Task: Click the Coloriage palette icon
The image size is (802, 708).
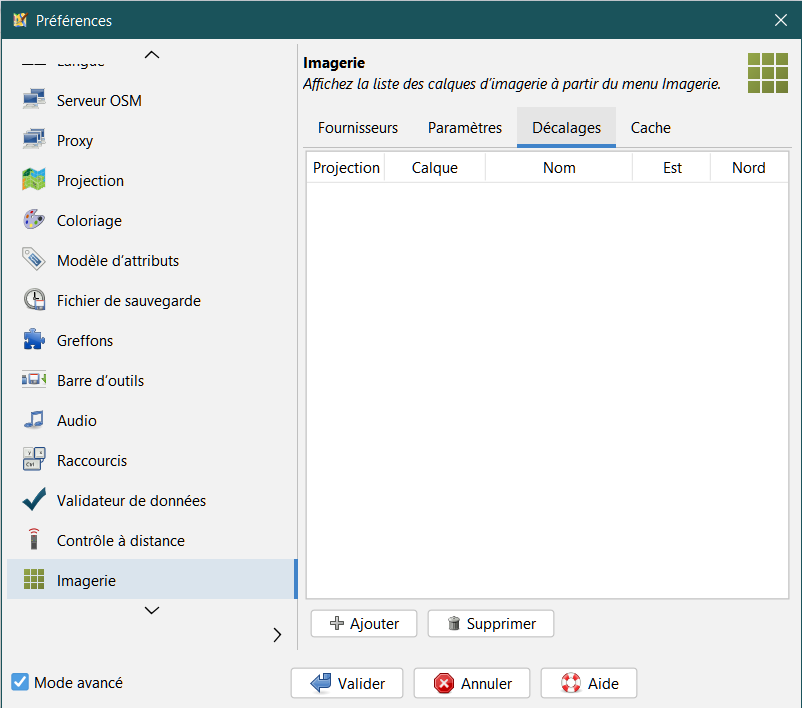Action: tap(34, 220)
